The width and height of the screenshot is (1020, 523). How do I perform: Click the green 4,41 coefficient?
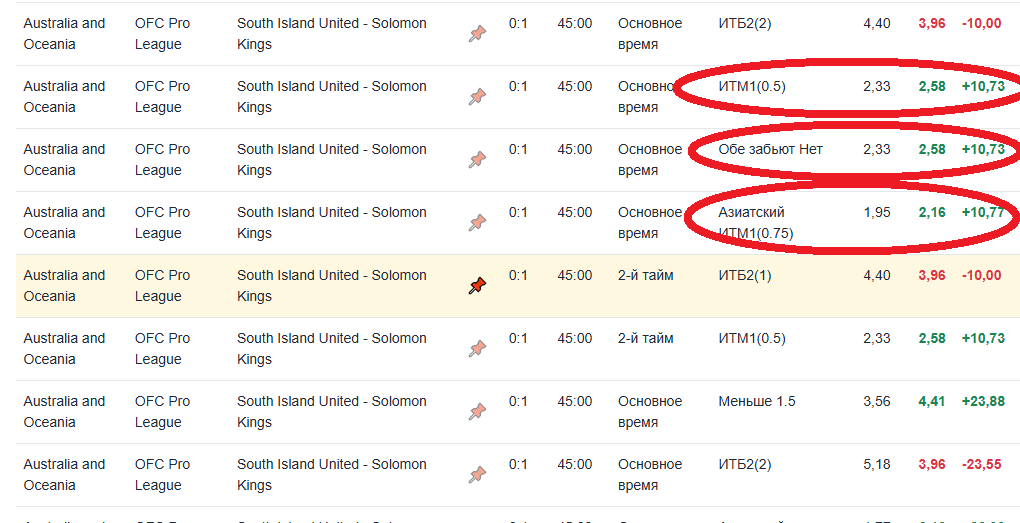tap(931, 401)
